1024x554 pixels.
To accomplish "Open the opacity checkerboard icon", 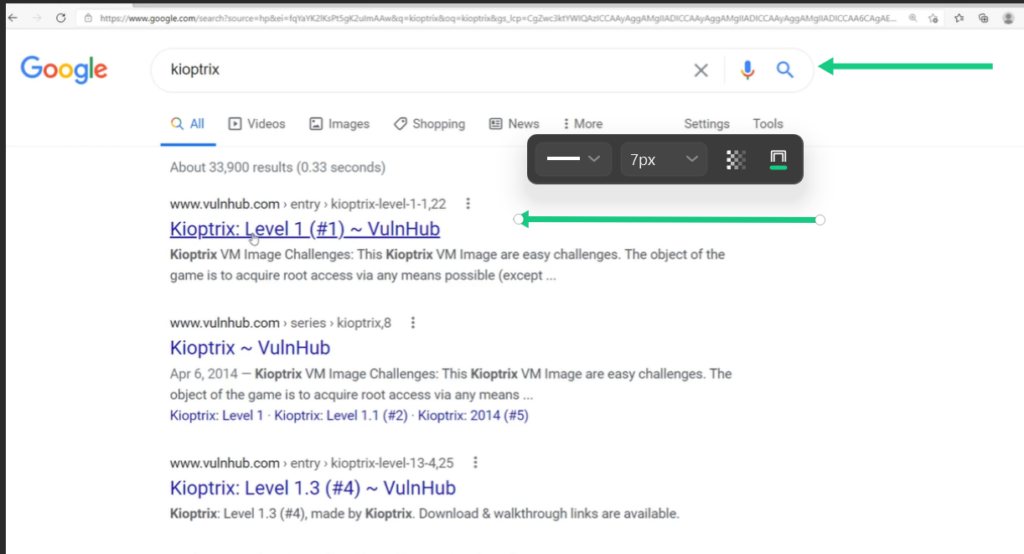I will click(736, 159).
